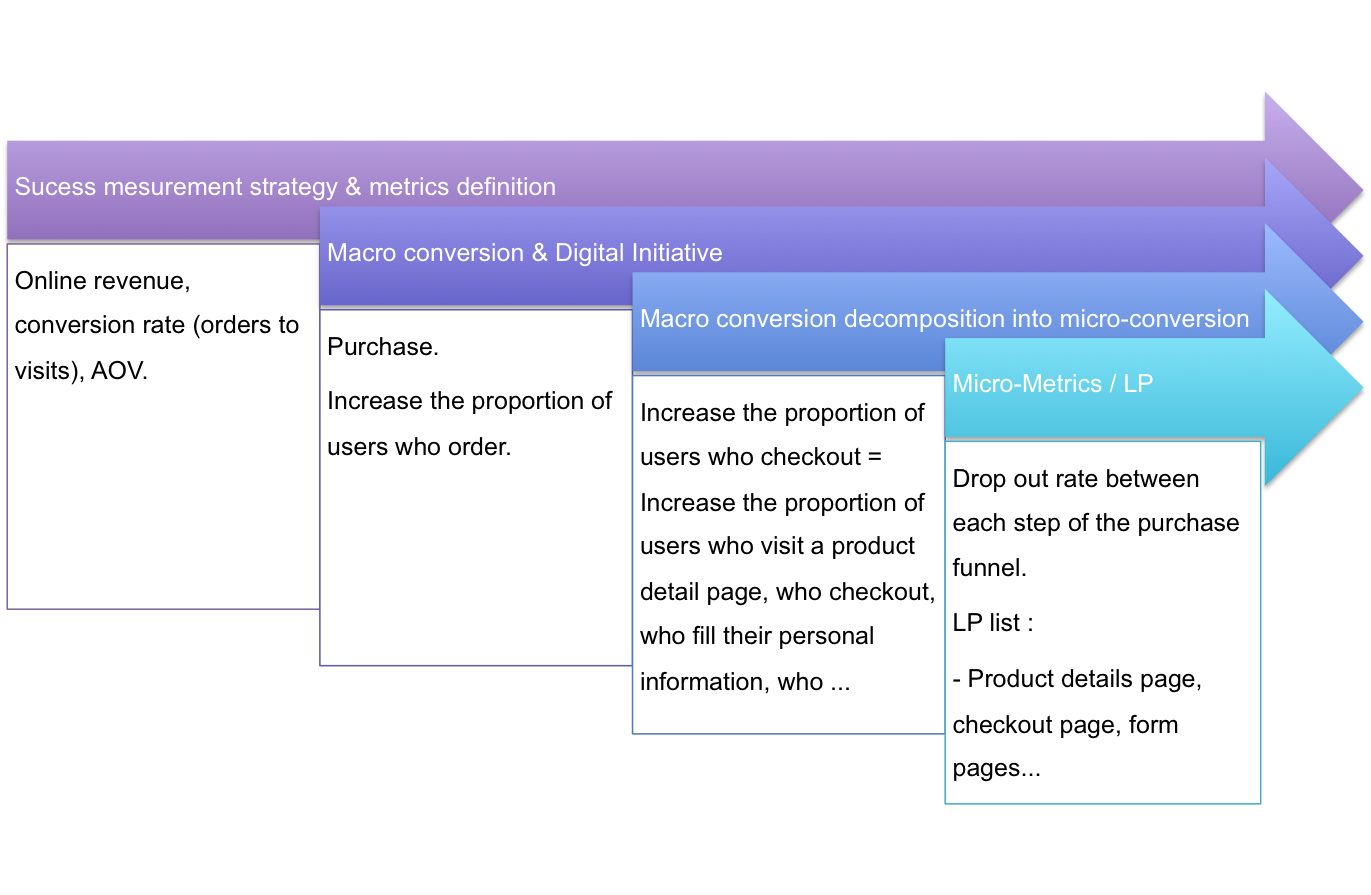This screenshot has width=1371, height=895.
Task: Click 'users who order.' text line
Action: tap(419, 447)
